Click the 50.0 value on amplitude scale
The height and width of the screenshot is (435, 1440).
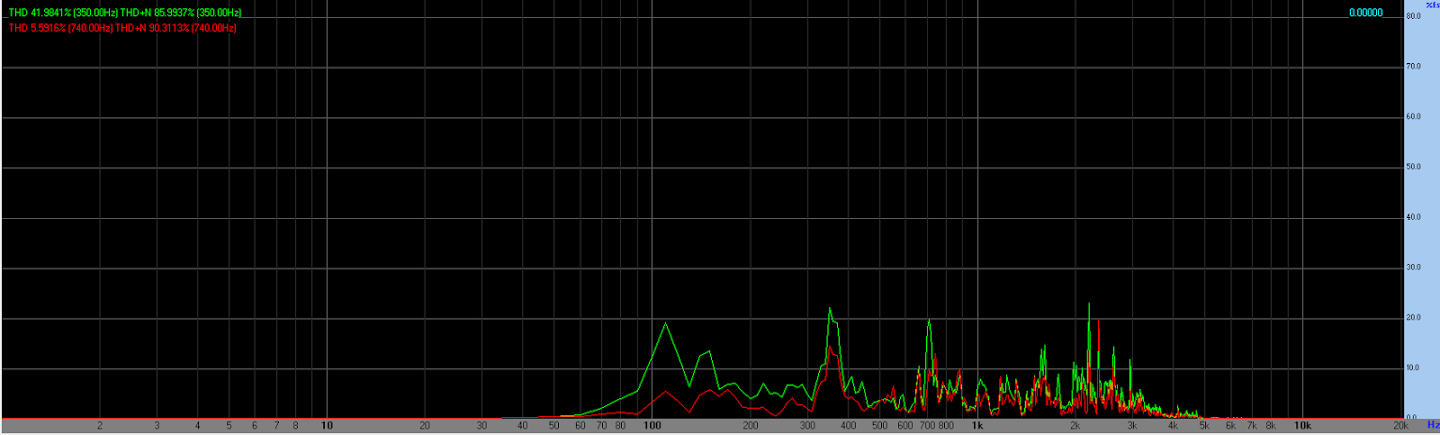pos(1414,167)
